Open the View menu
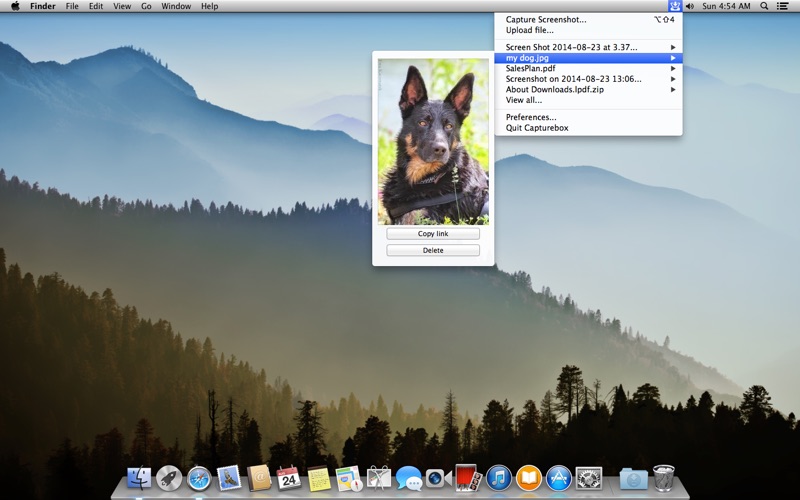 coord(122,6)
